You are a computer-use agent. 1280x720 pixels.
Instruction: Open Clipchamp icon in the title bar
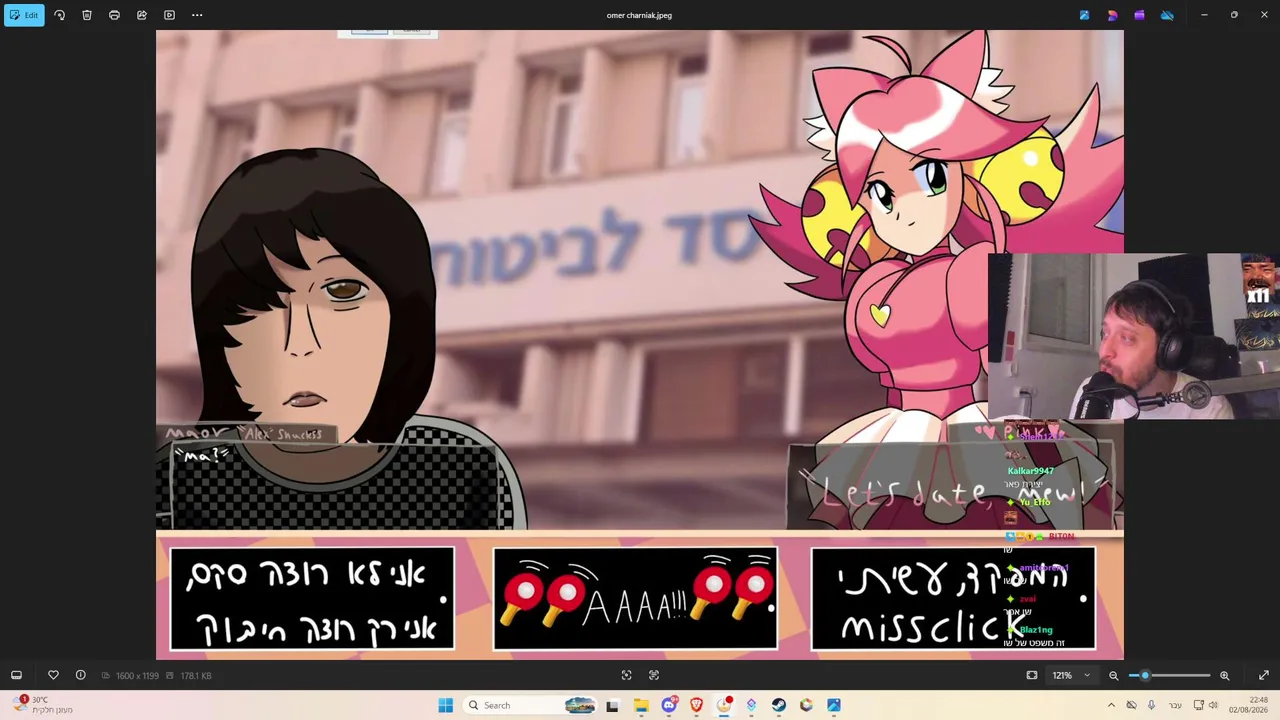[x=1139, y=15]
